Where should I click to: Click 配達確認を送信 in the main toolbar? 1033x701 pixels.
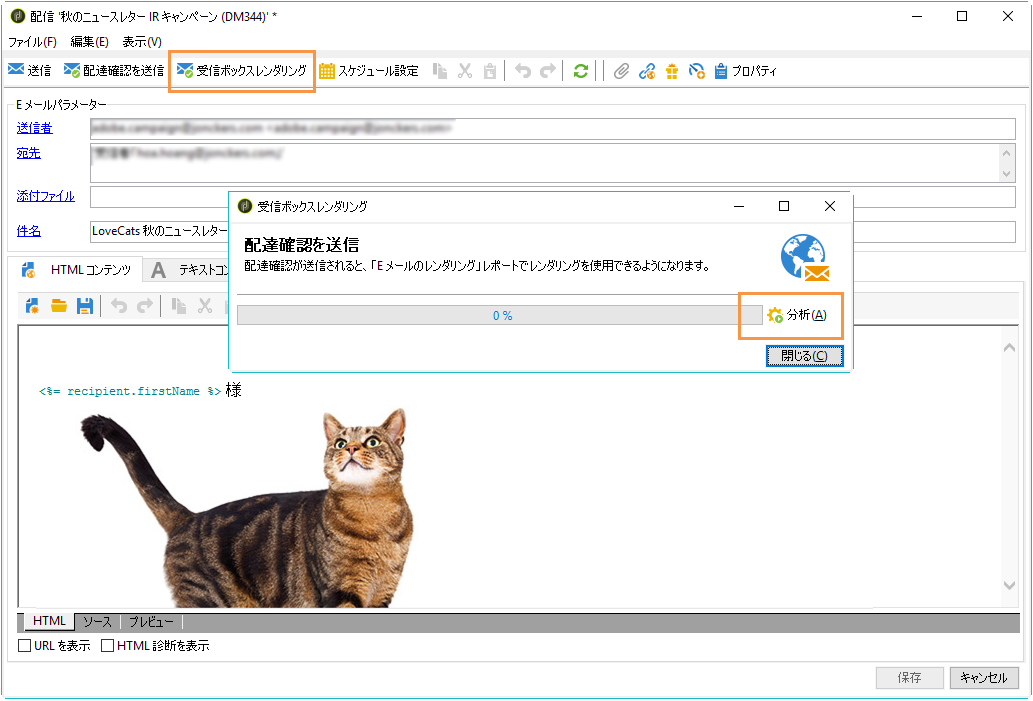[x=114, y=70]
